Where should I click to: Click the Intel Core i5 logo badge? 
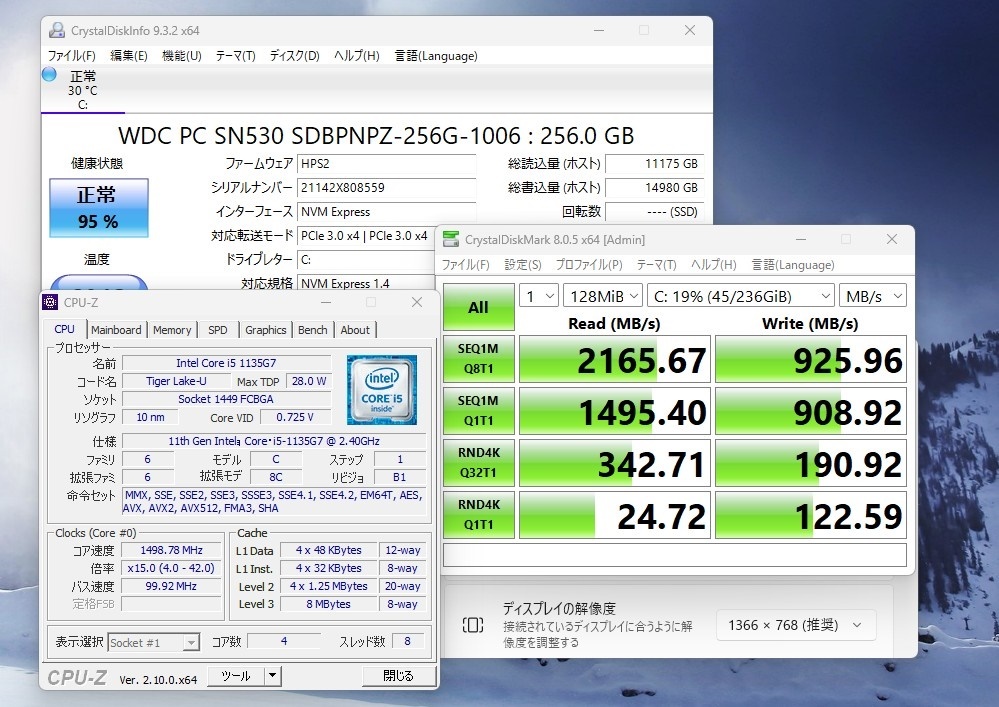tap(382, 390)
